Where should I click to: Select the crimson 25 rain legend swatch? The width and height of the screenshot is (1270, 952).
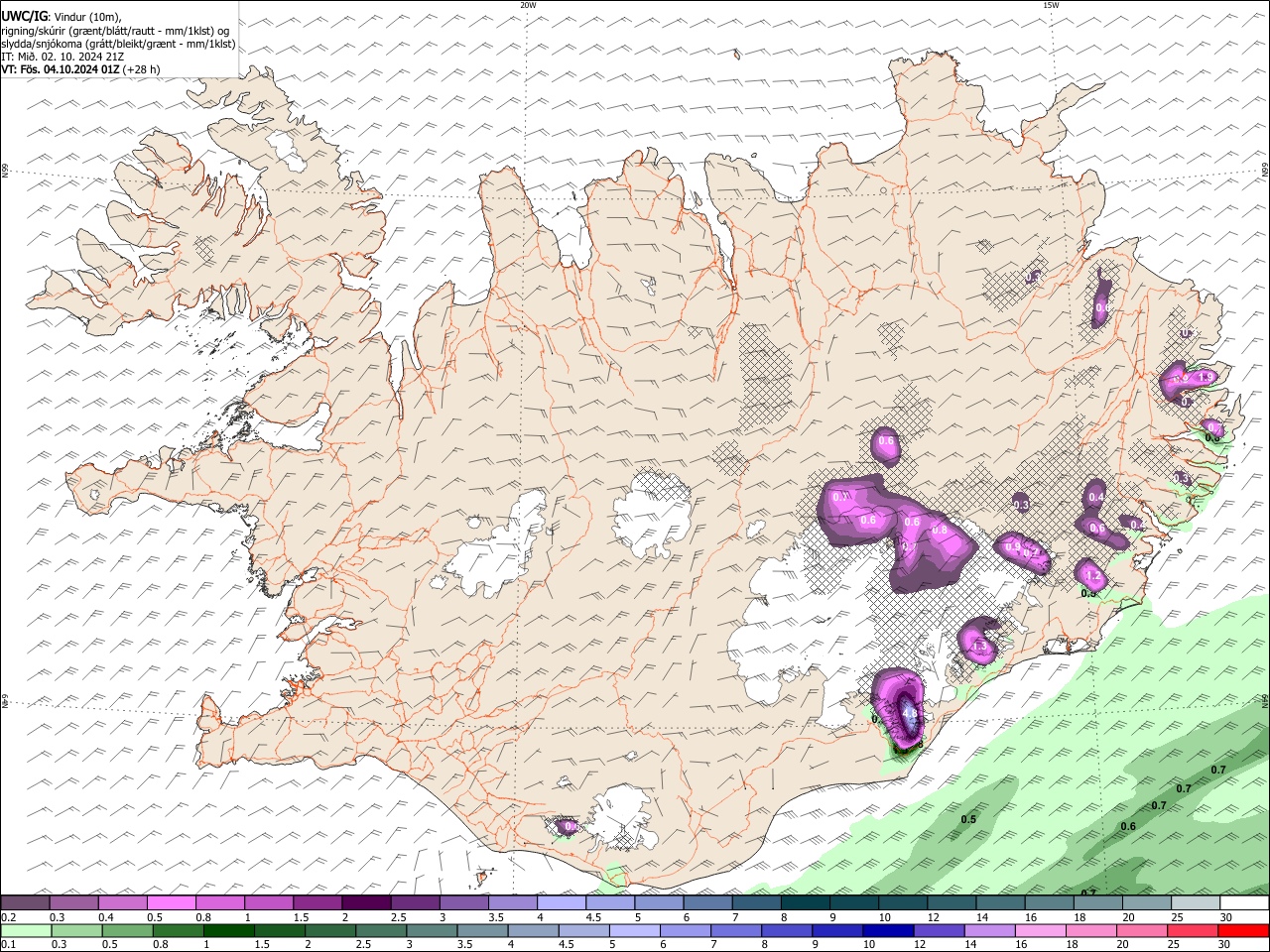click(1192, 931)
